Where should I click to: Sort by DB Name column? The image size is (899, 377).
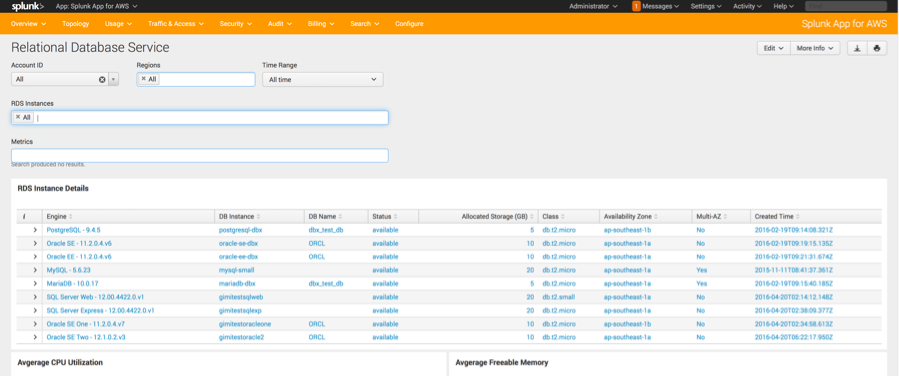pyautogui.click(x=325, y=217)
